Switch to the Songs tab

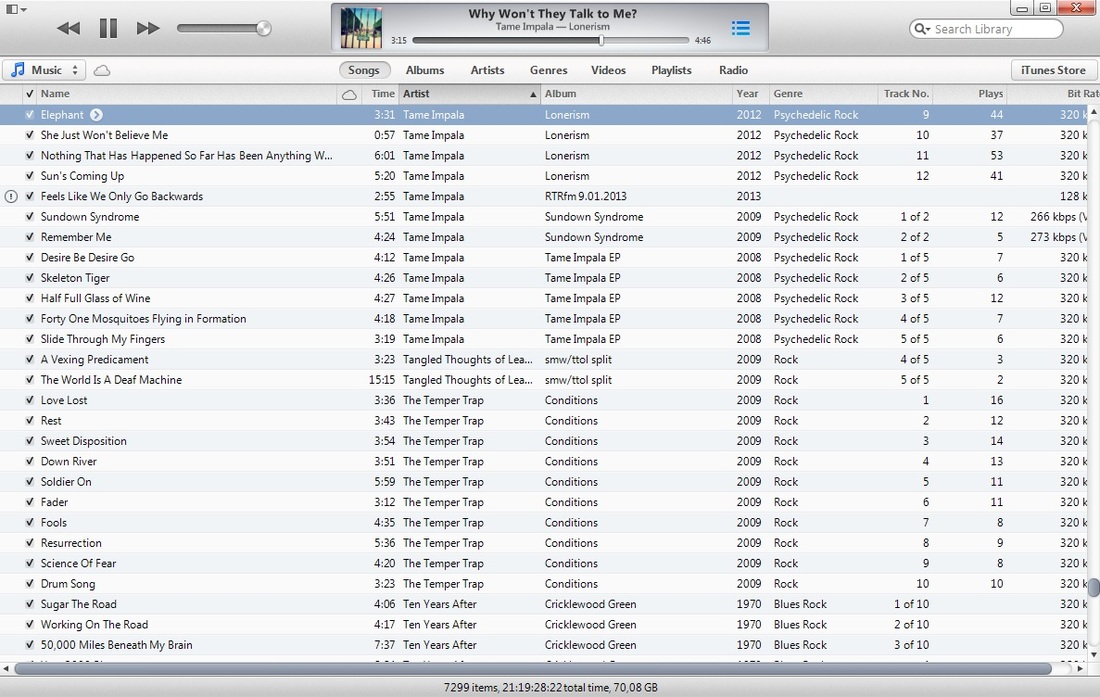tap(363, 70)
